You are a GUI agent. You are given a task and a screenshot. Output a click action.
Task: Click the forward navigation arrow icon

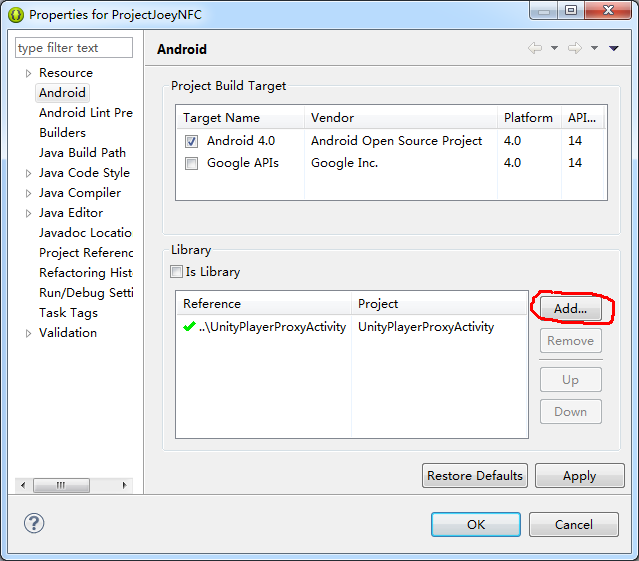pyautogui.click(x=574, y=48)
